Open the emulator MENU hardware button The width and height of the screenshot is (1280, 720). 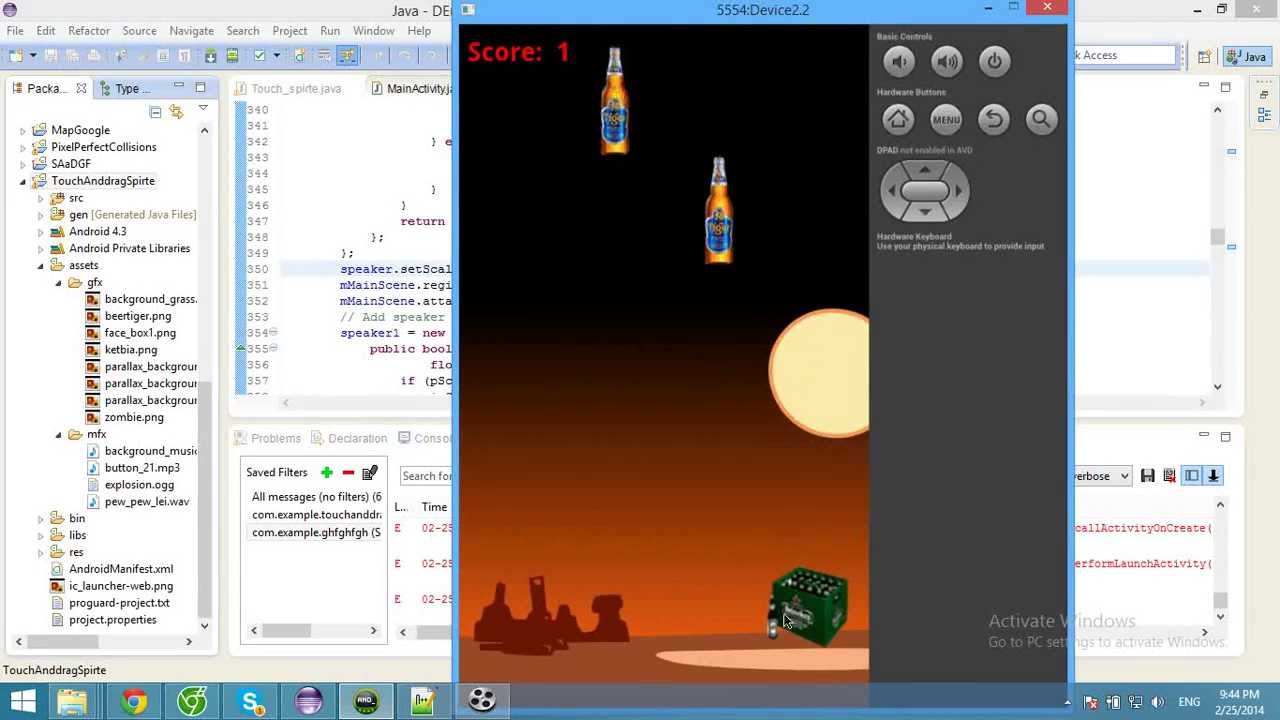pyautogui.click(x=946, y=120)
